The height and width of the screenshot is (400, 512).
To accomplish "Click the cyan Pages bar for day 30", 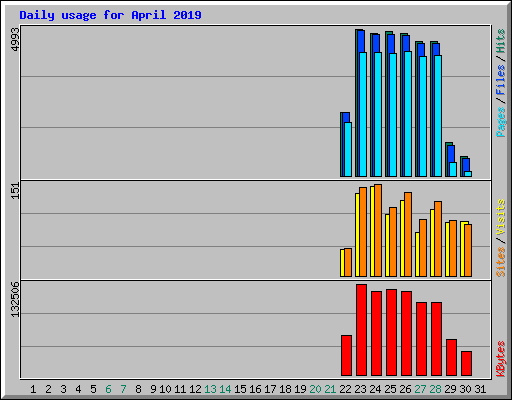I will click(x=468, y=174).
